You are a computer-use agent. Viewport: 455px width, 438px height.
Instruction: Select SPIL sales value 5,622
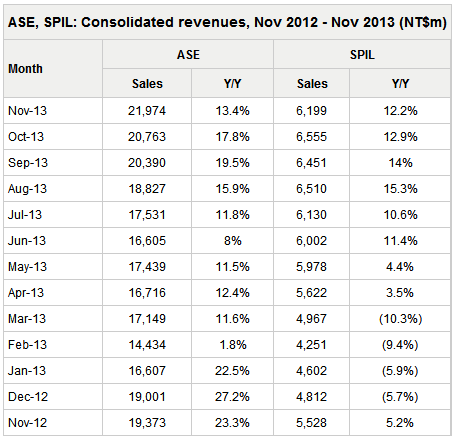click(311, 292)
